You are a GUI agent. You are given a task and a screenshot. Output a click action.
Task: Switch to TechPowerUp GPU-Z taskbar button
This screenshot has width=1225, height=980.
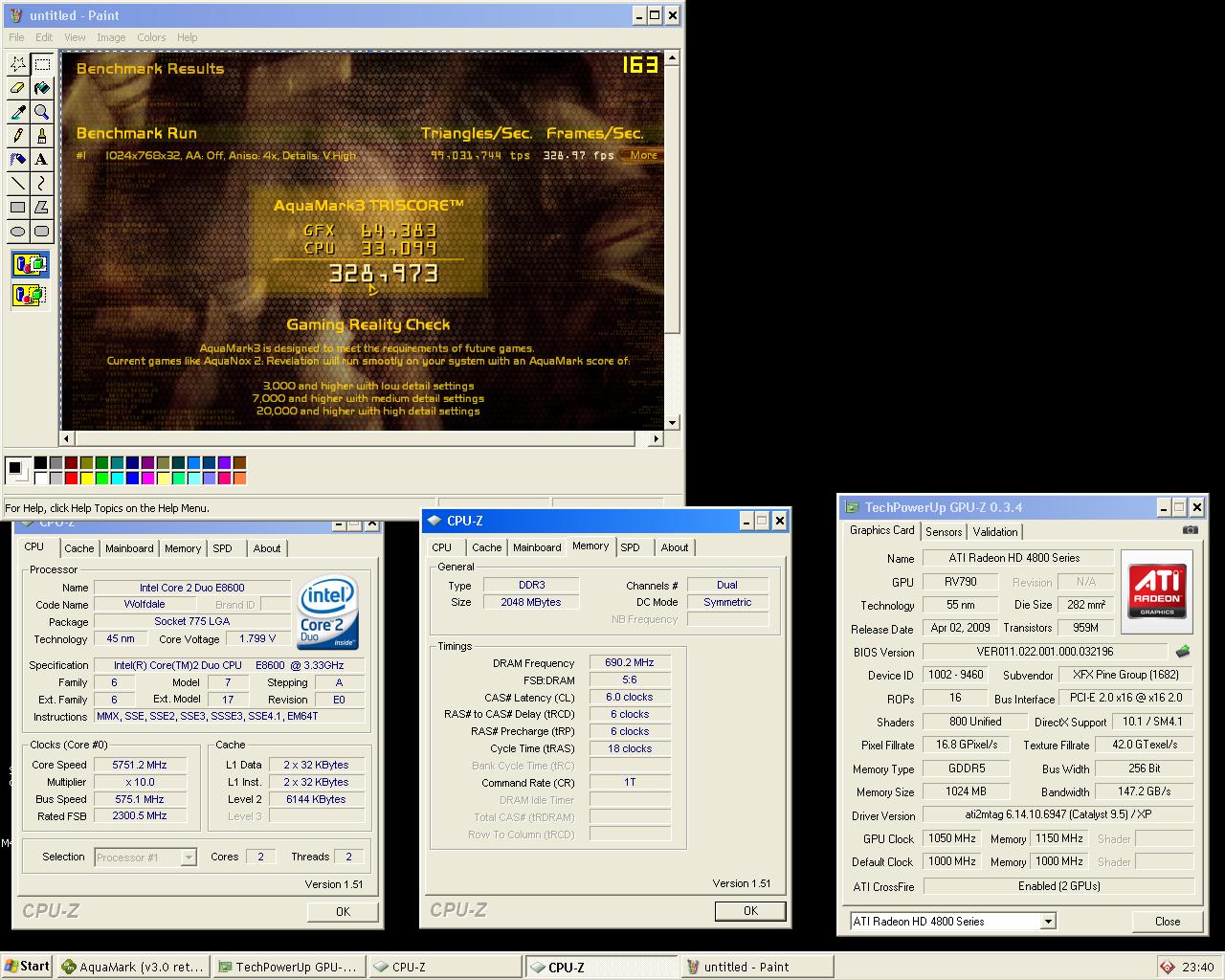(x=288, y=967)
